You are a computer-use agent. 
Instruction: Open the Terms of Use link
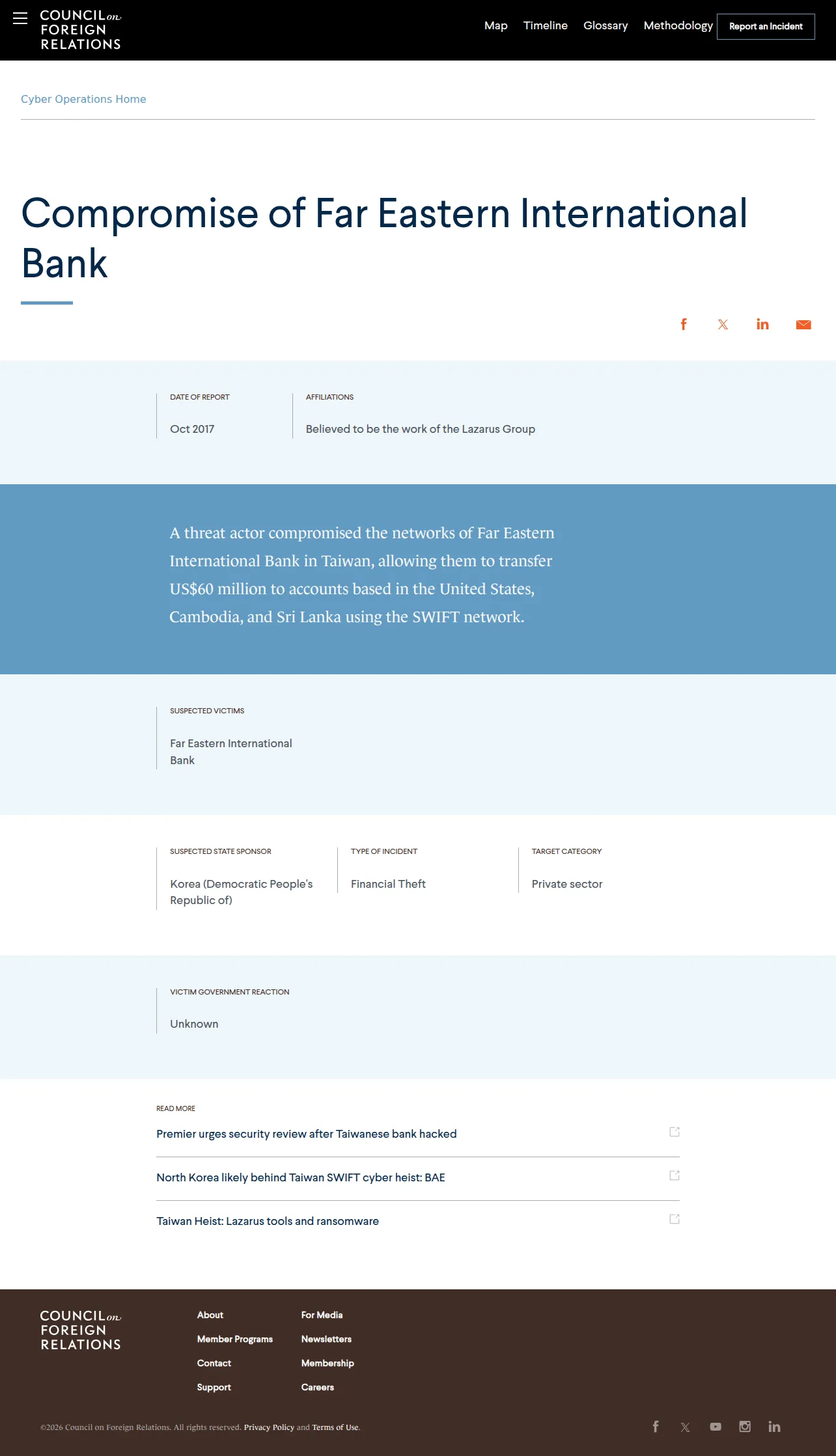(x=335, y=1427)
